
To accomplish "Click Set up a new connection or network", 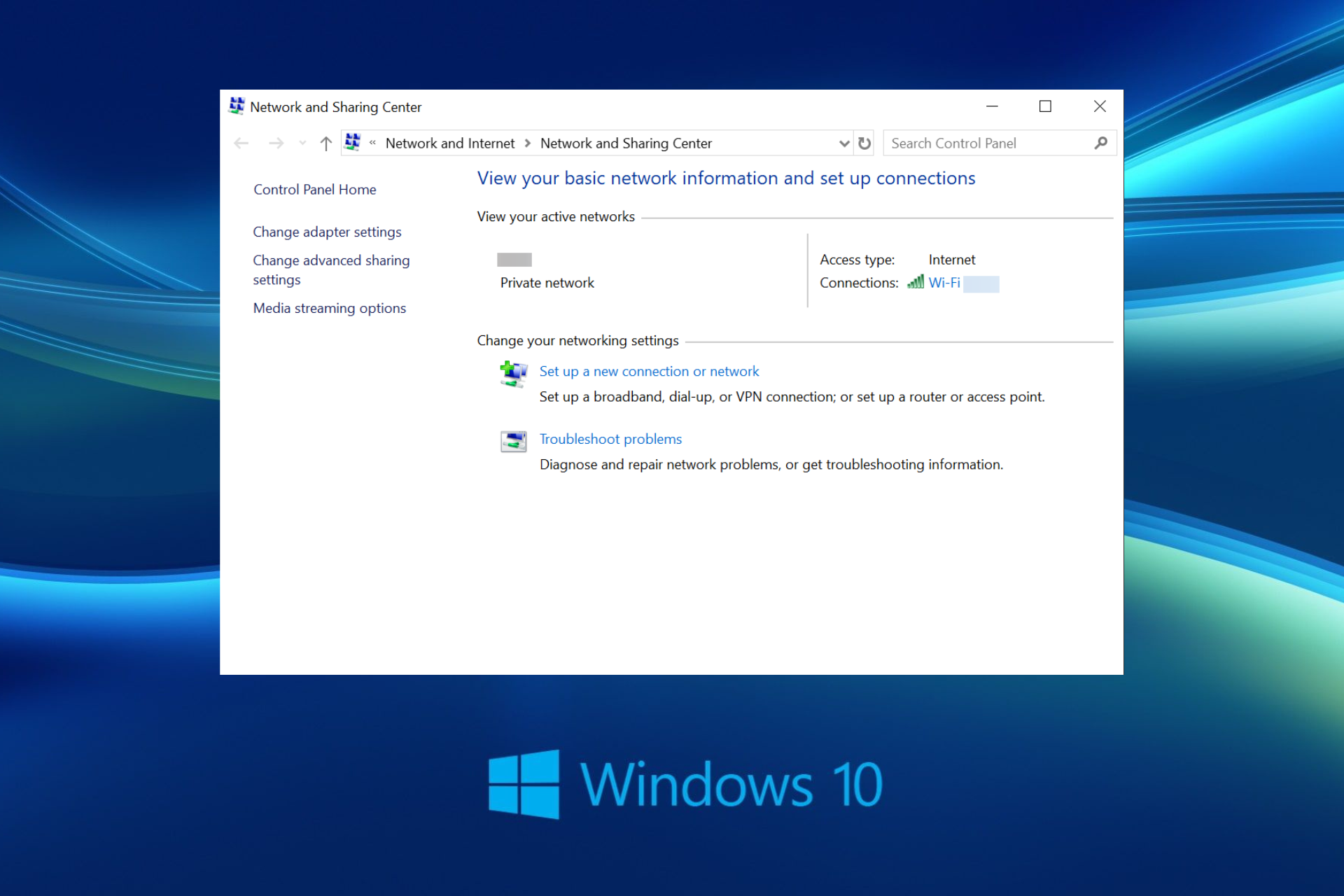I will click(x=649, y=372).
